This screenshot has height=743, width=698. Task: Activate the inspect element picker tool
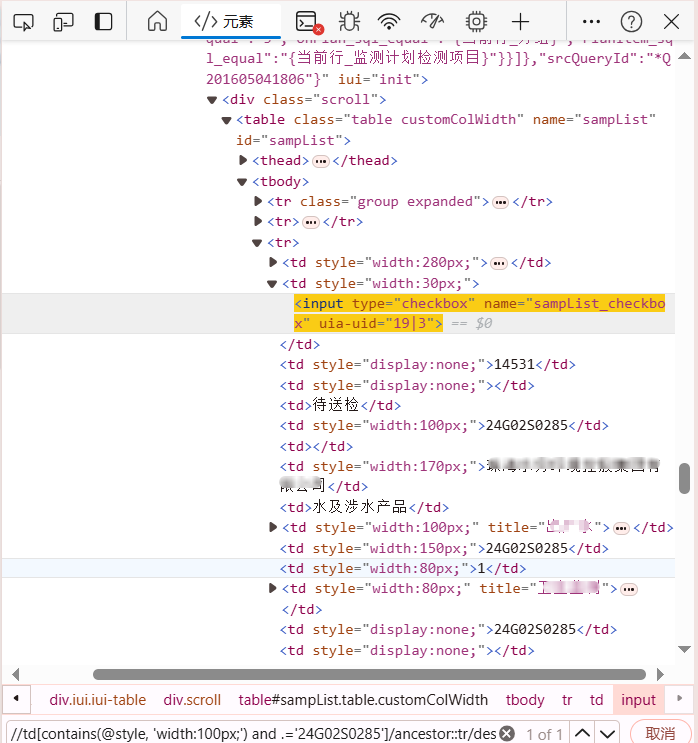click(x=23, y=21)
